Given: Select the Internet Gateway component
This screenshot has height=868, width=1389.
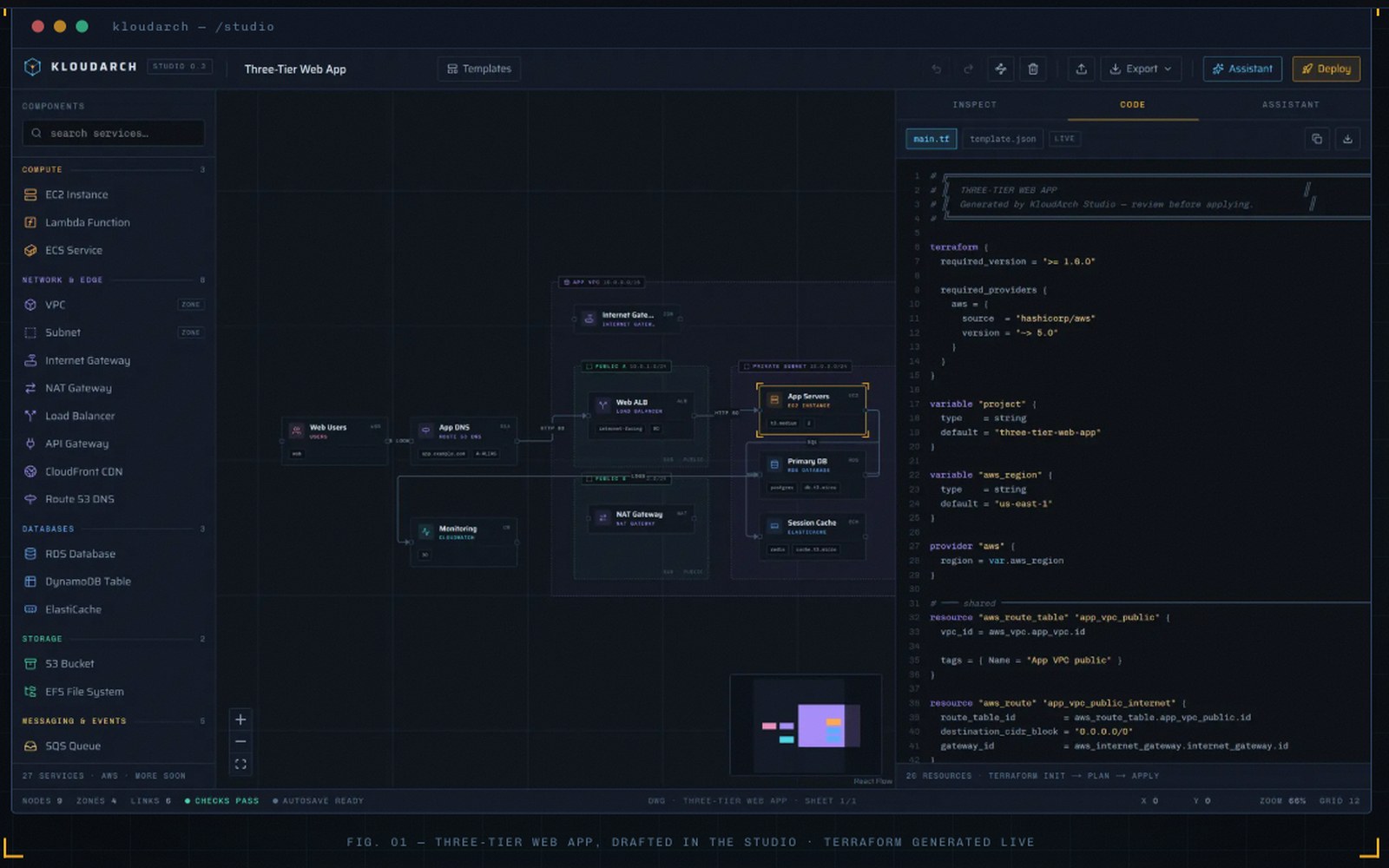Looking at the screenshot, I should (114, 360).
